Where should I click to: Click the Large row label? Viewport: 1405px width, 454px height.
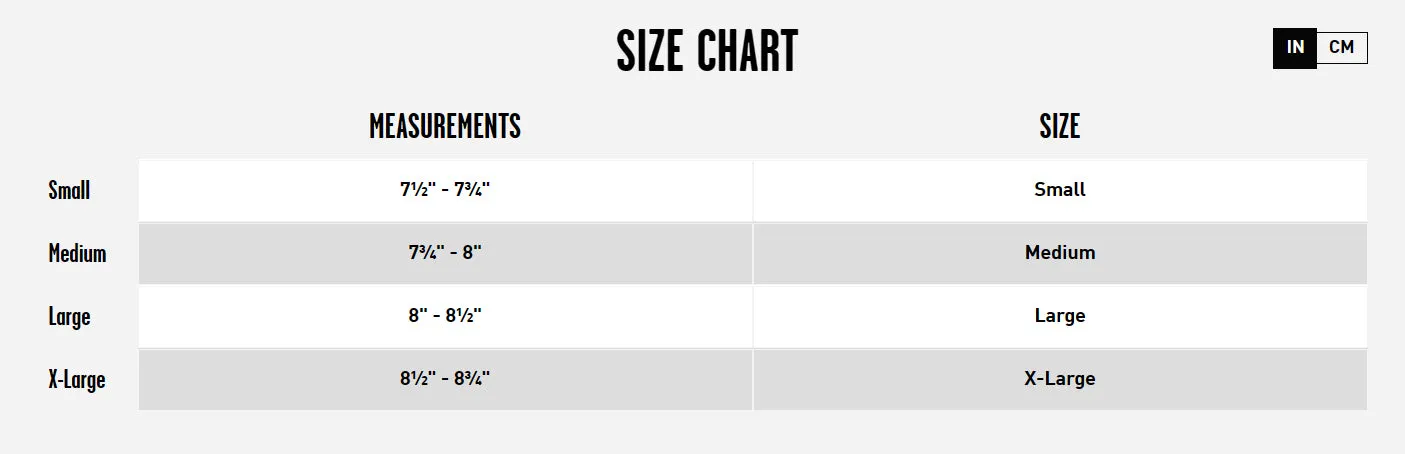click(69, 317)
